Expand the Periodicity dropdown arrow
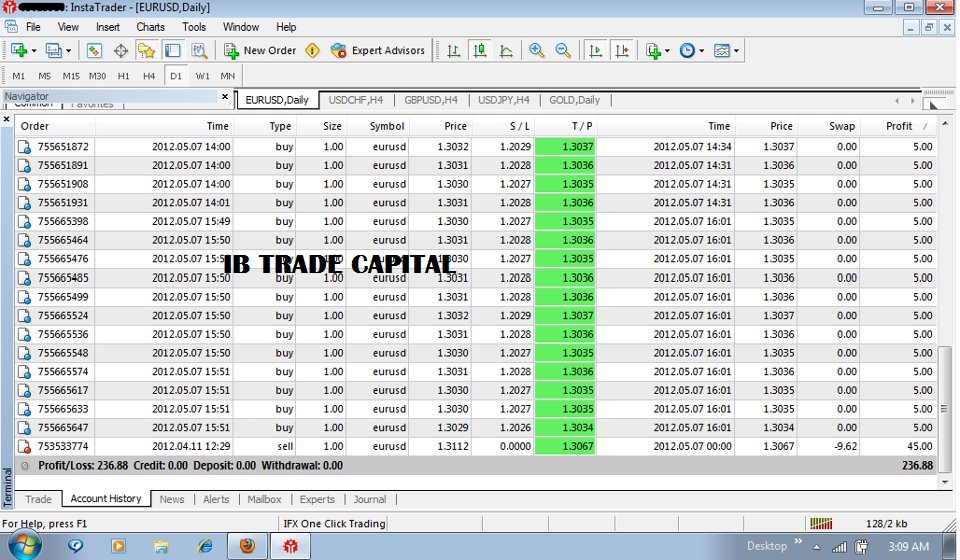 pyautogui.click(x=702, y=51)
